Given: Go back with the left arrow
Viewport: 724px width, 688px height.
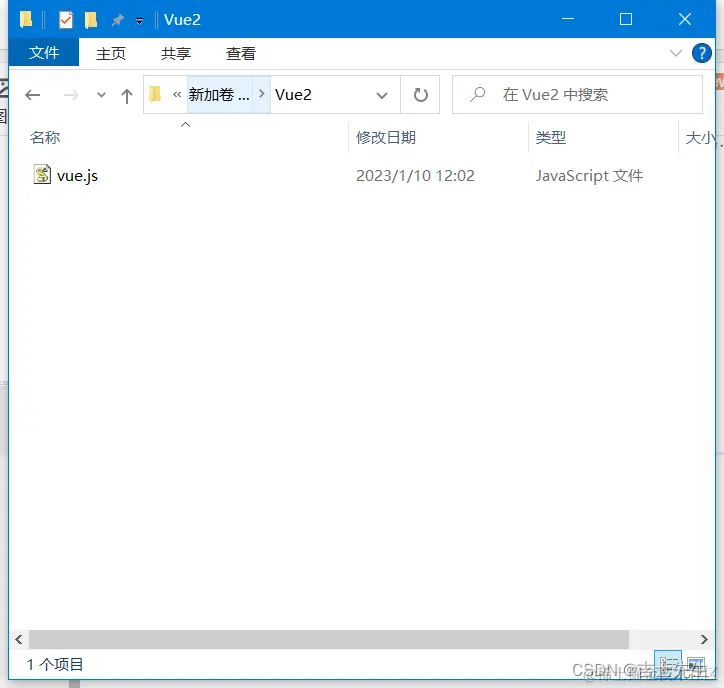Looking at the screenshot, I should coord(32,95).
